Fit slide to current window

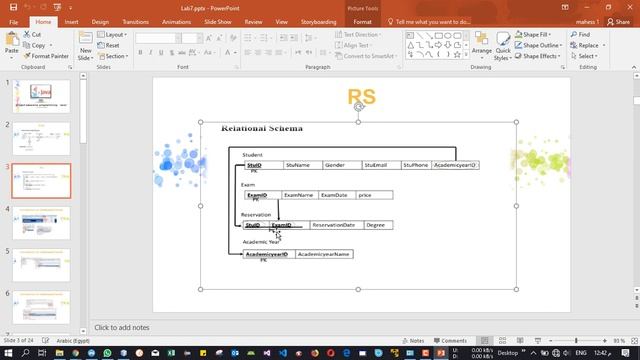click(x=634, y=340)
